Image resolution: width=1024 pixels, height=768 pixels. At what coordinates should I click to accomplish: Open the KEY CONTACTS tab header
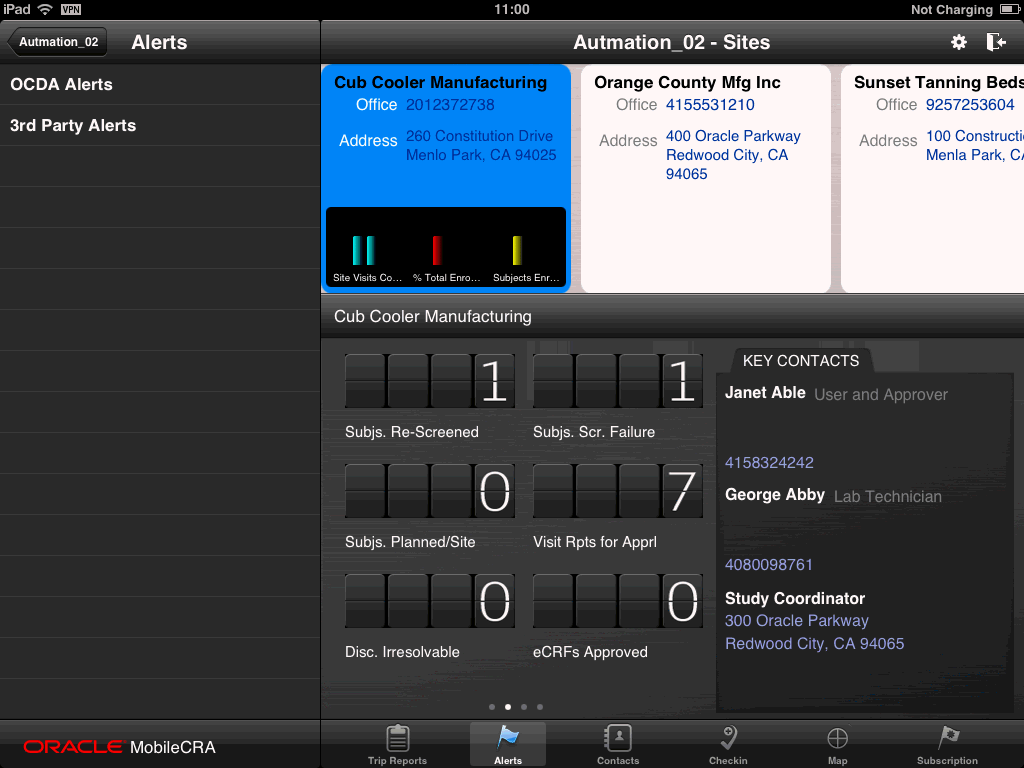coord(801,361)
